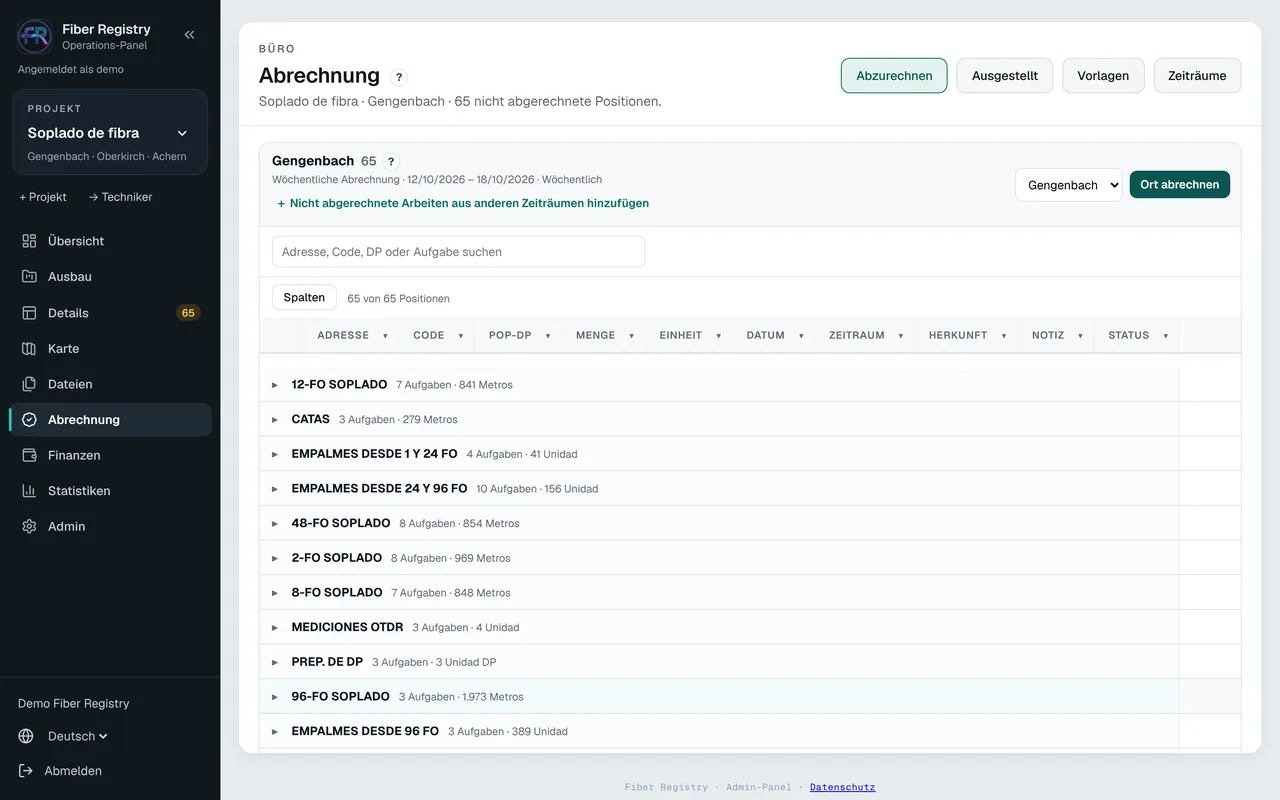
Task: Click the Spalten columns button
Action: [x=304, y=297]
